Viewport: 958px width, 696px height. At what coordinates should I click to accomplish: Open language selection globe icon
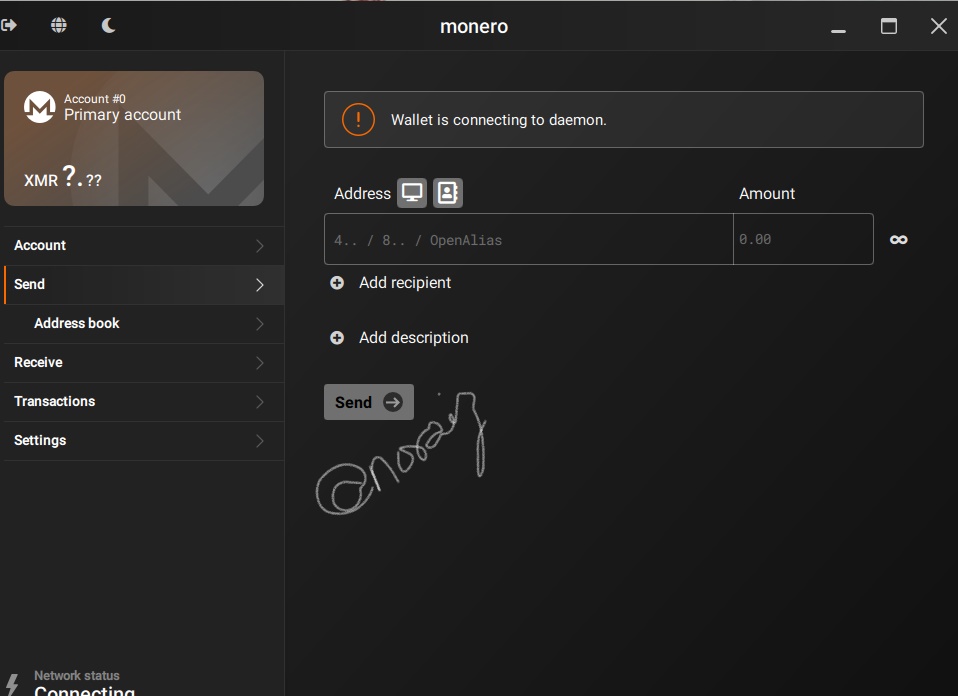click(x=59, y=25)
